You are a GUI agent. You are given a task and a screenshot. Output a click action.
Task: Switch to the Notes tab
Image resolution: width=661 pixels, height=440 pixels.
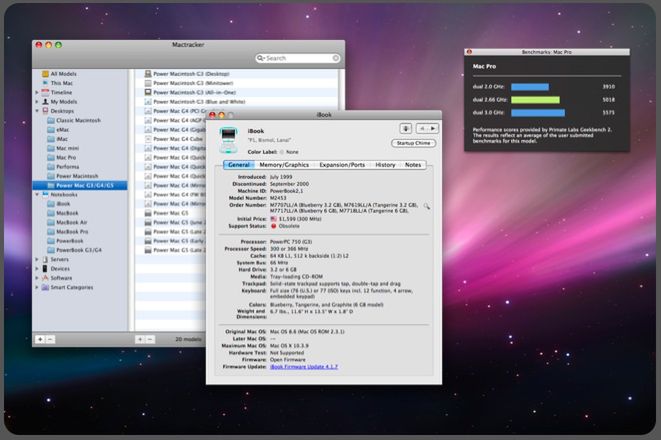coord(413,165)
